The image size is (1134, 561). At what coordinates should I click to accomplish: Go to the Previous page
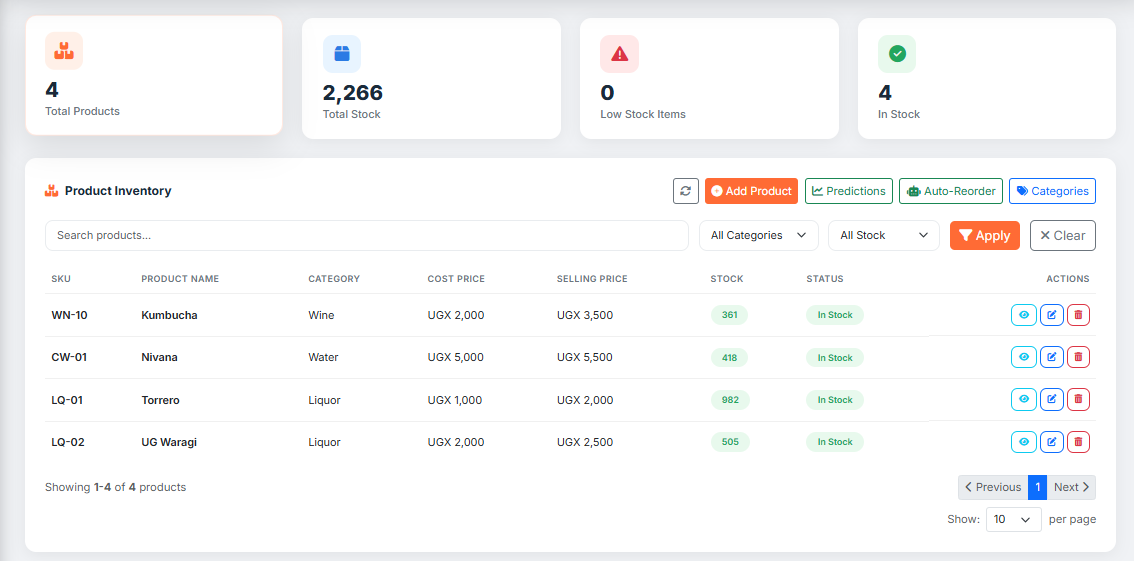point(993,487)
